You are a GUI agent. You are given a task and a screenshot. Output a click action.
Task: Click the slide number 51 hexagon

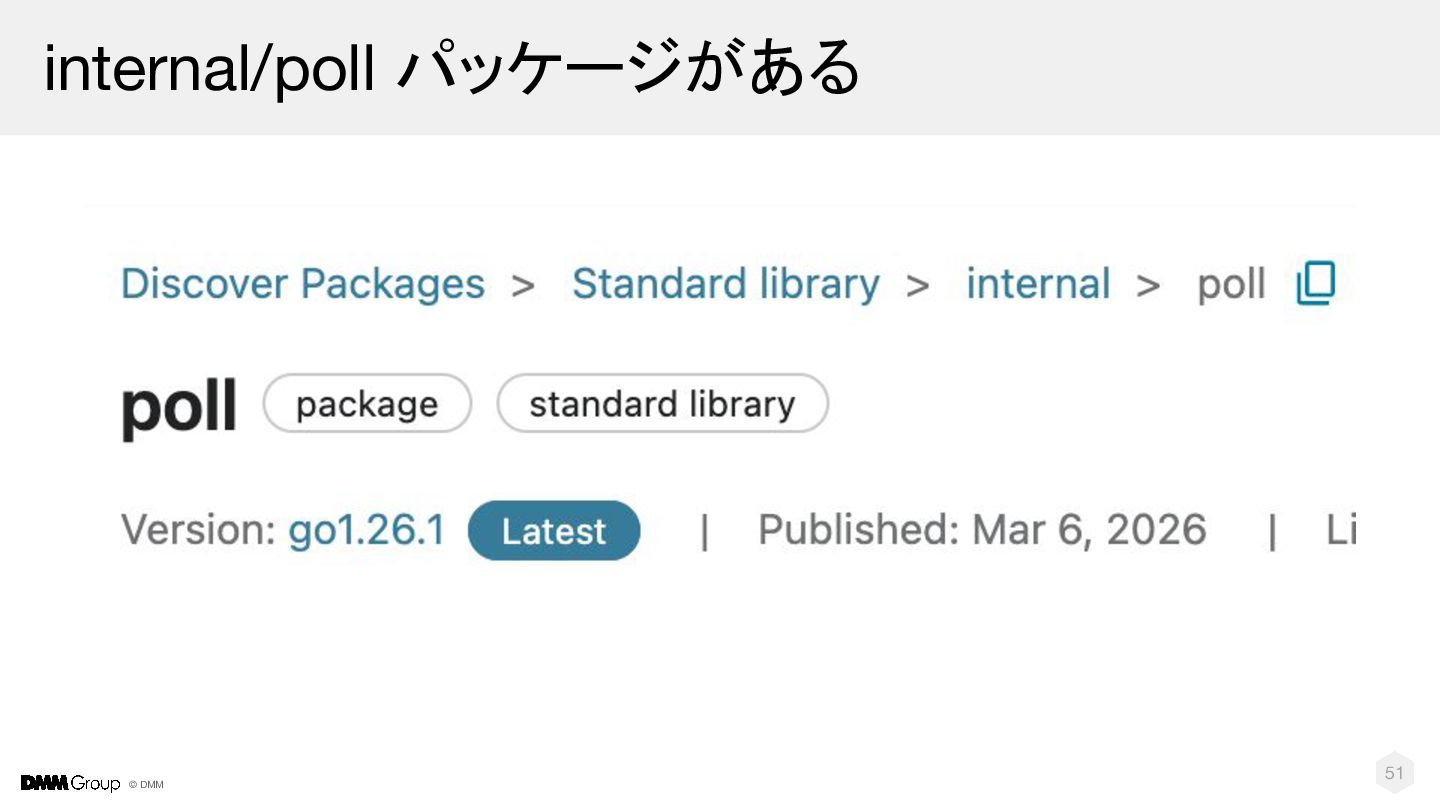(x=1394, y=773)
